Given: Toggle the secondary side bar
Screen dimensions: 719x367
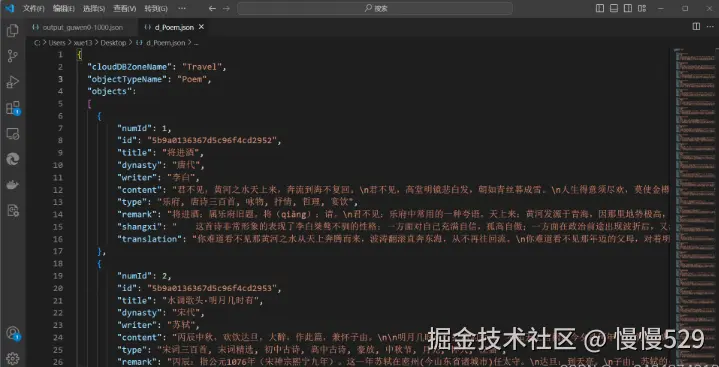Looking at the screenshot, I should (628, 8).
